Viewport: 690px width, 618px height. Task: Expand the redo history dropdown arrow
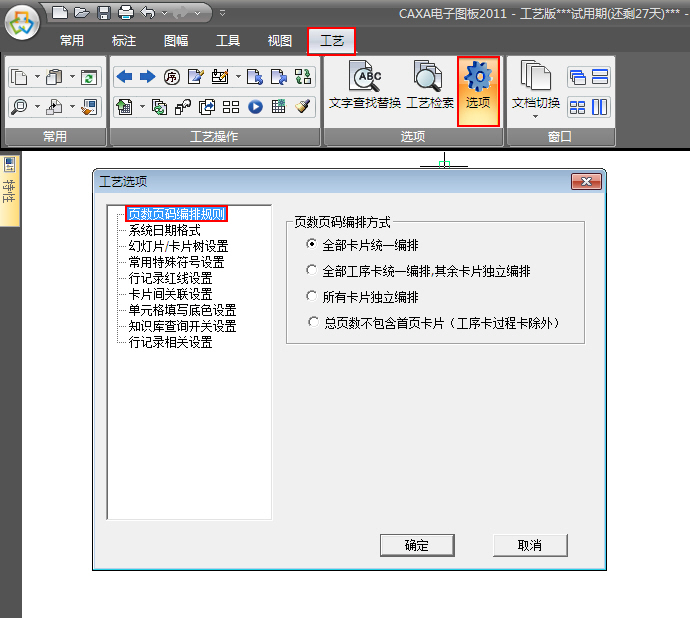198,13
